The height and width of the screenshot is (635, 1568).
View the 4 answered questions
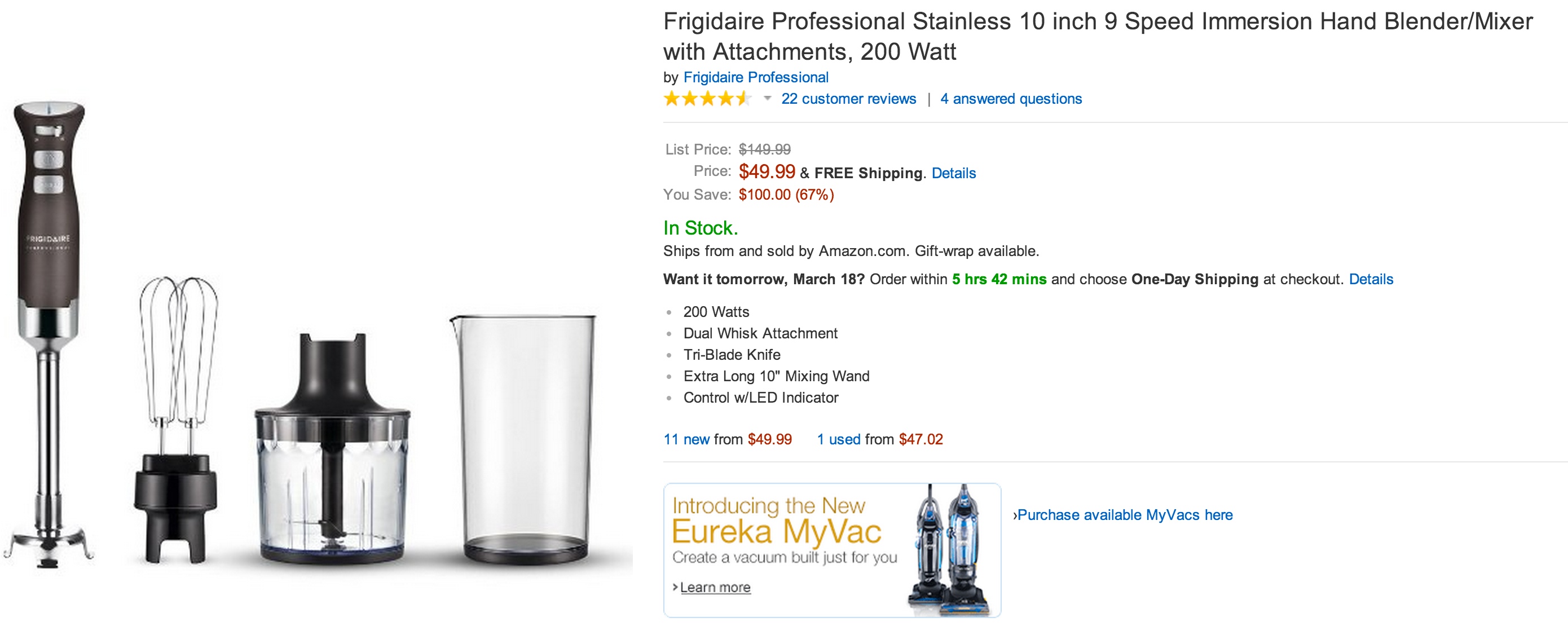(x=1012, y=99)
